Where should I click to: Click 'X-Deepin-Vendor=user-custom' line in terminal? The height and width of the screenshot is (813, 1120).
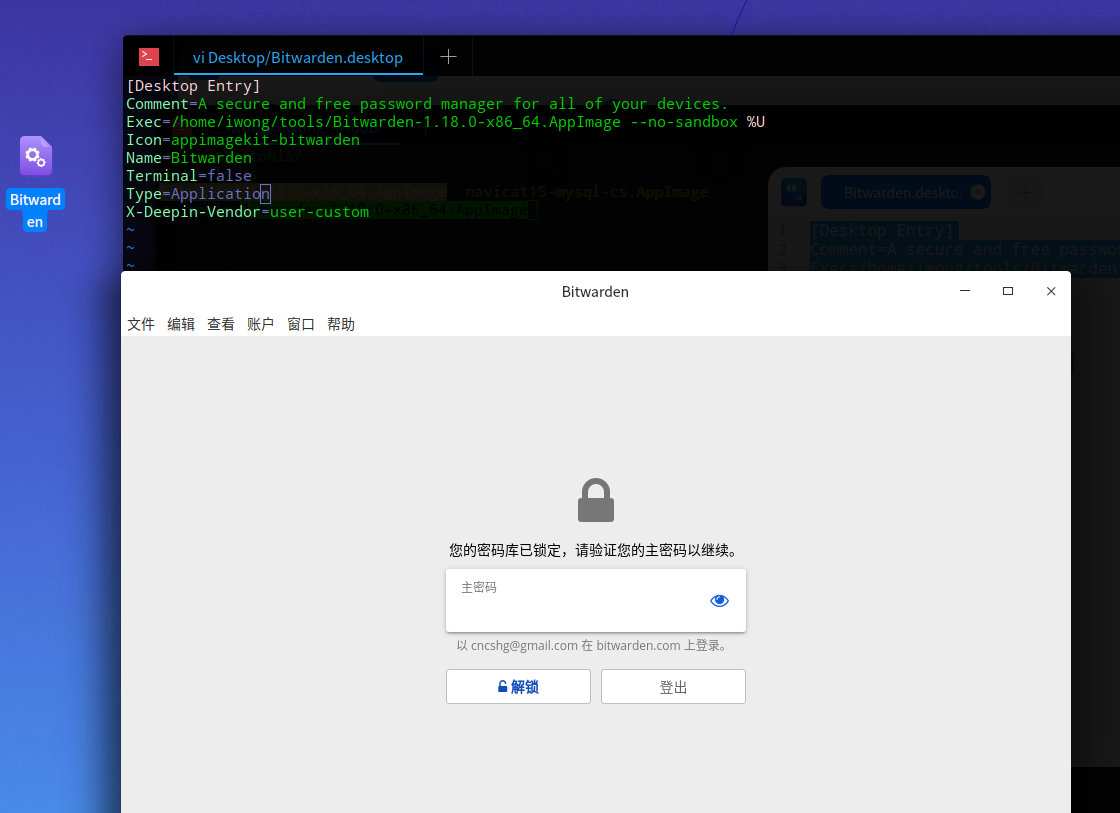point(248,211)
